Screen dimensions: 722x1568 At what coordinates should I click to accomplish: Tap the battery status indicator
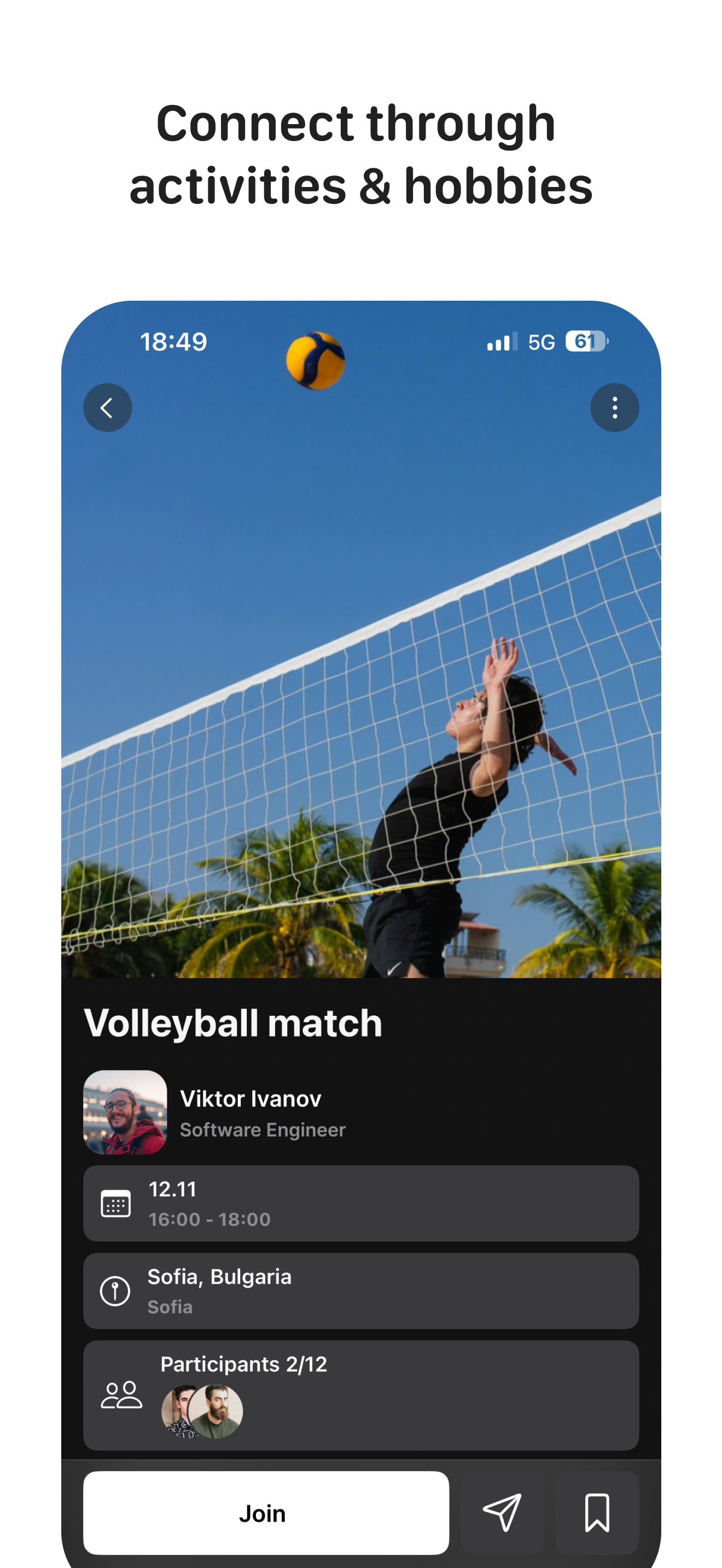(x=587, y=342)
